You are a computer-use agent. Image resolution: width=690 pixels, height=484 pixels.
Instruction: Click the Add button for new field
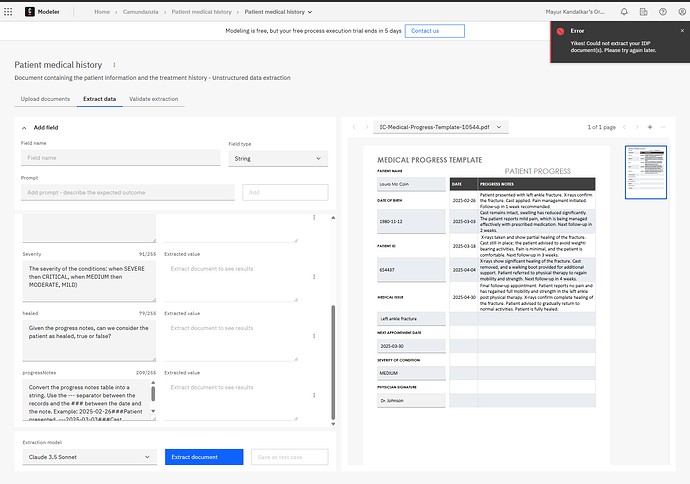click(285, 193)
